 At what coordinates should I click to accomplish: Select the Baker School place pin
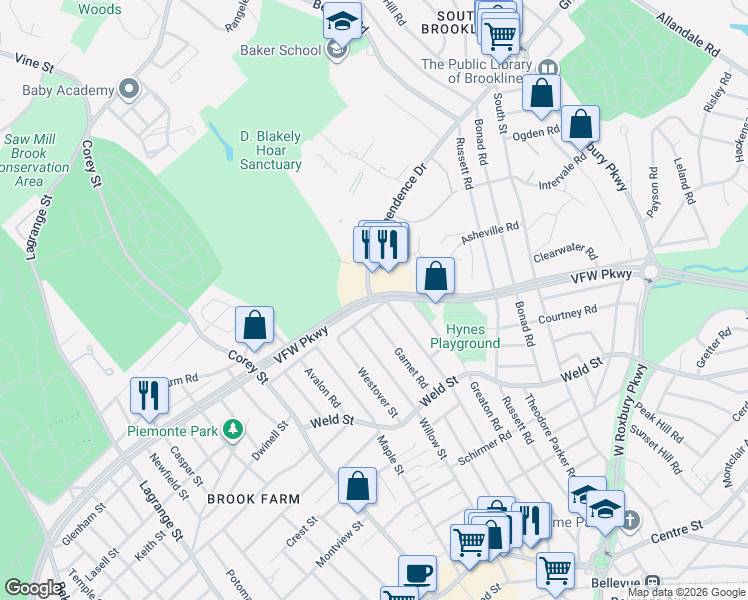[337, 50]
